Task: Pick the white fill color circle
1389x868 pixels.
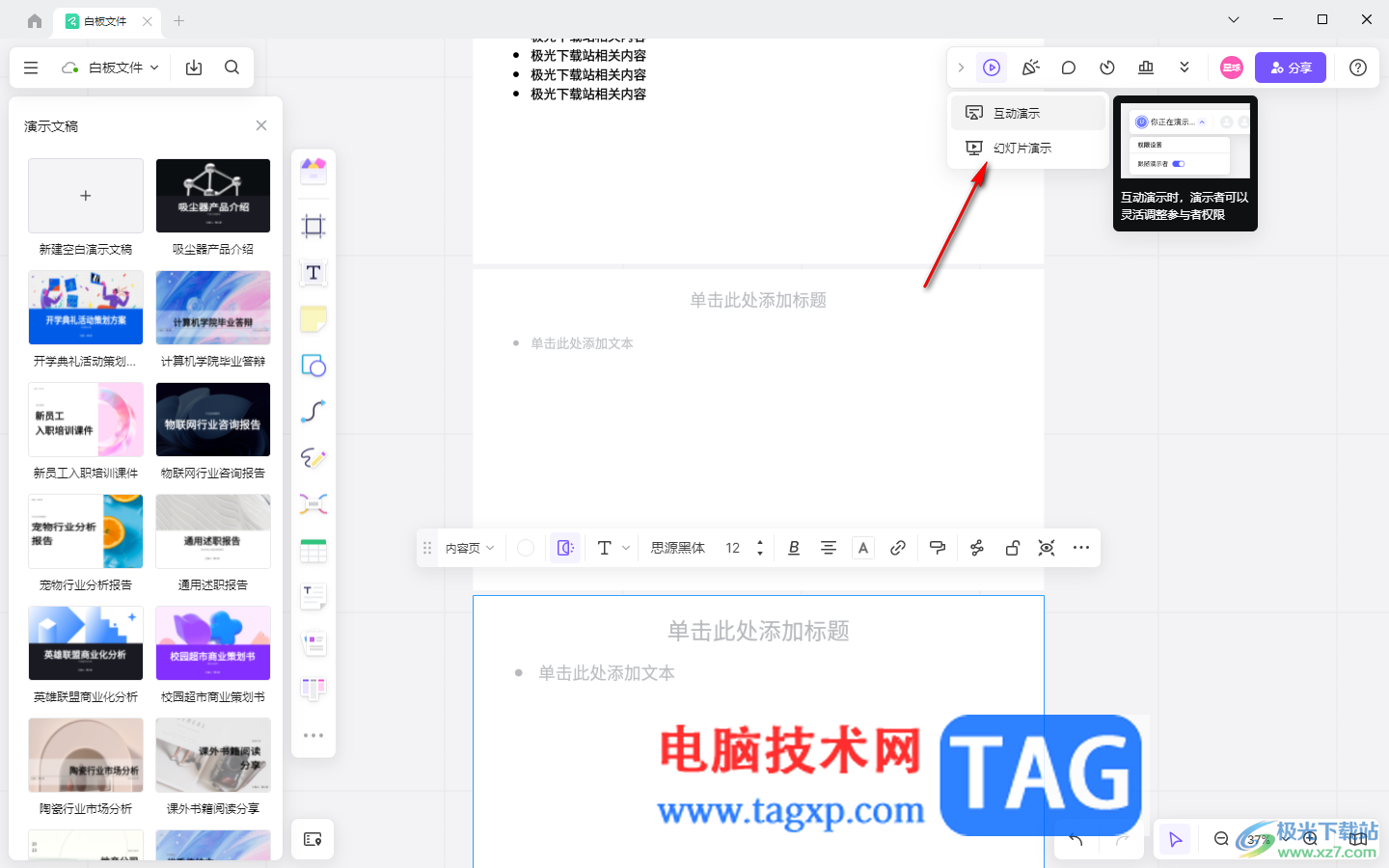Action: point(526,548)
